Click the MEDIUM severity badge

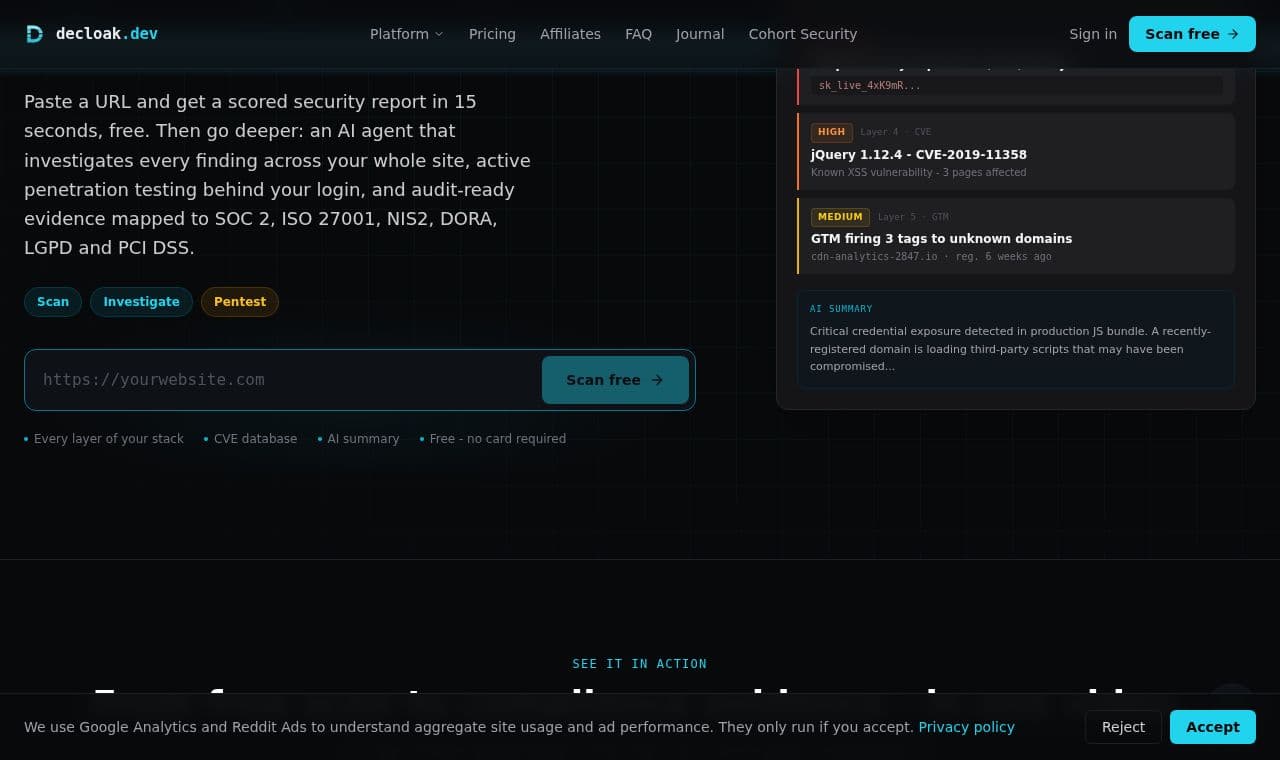840,217
